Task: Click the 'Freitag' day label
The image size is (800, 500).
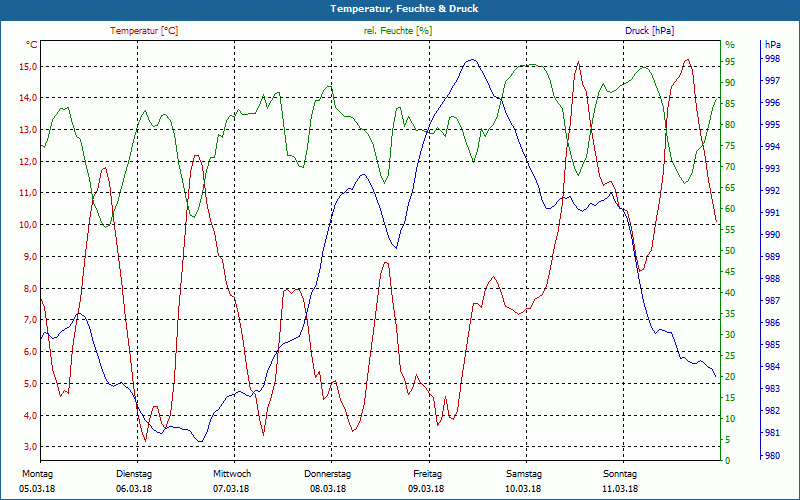Action: (428, 474)
